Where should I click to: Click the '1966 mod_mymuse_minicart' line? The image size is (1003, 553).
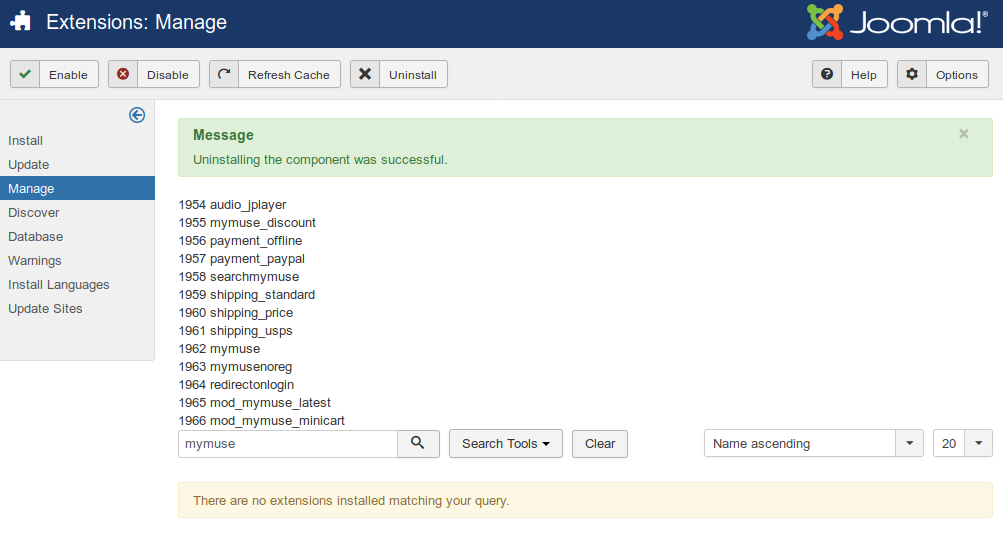click(262, 421)
